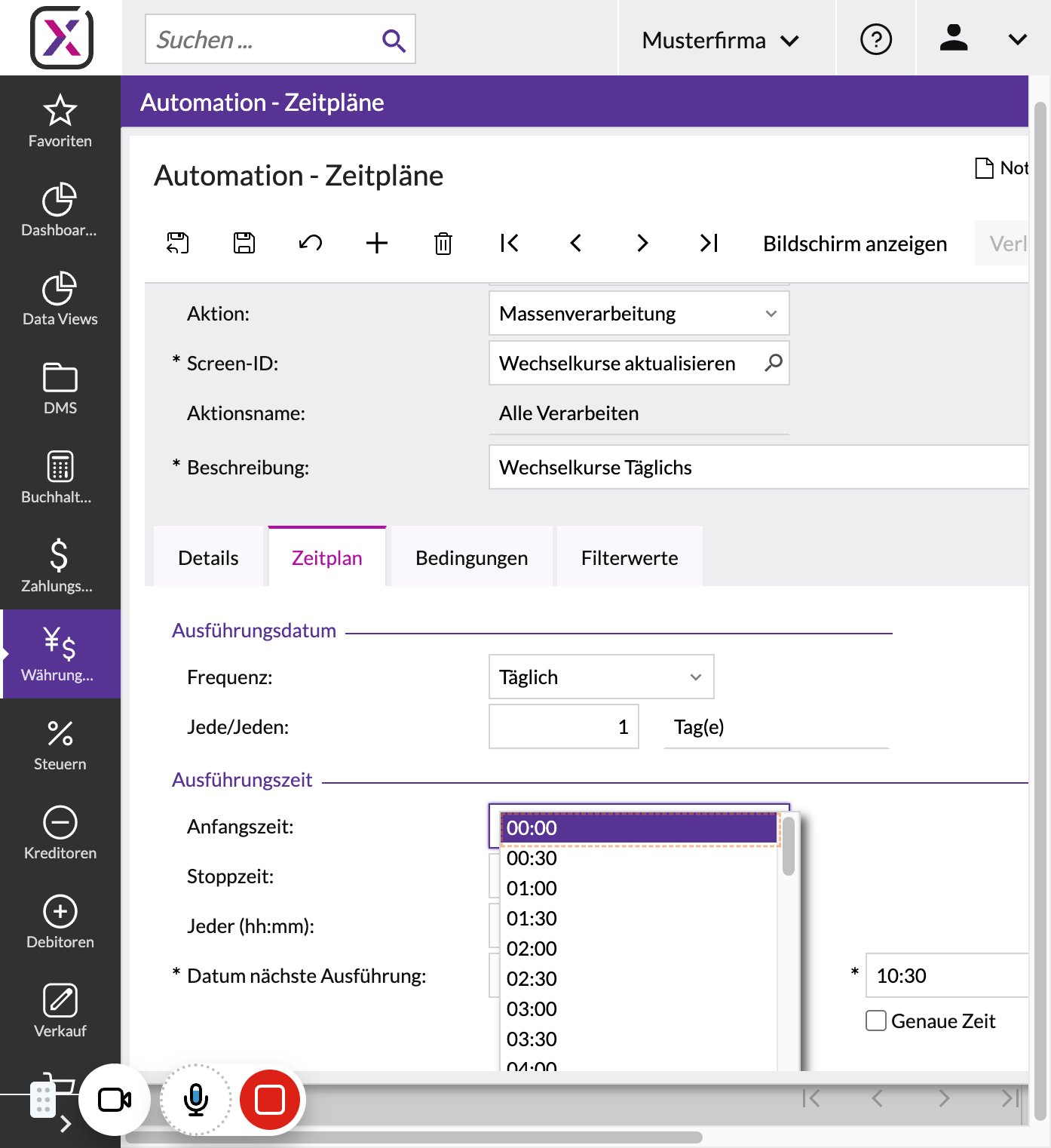Click the undo arrow icon
This screenshot has height=1148, width=1051.
pyautogui.click(x=311, y=243)
